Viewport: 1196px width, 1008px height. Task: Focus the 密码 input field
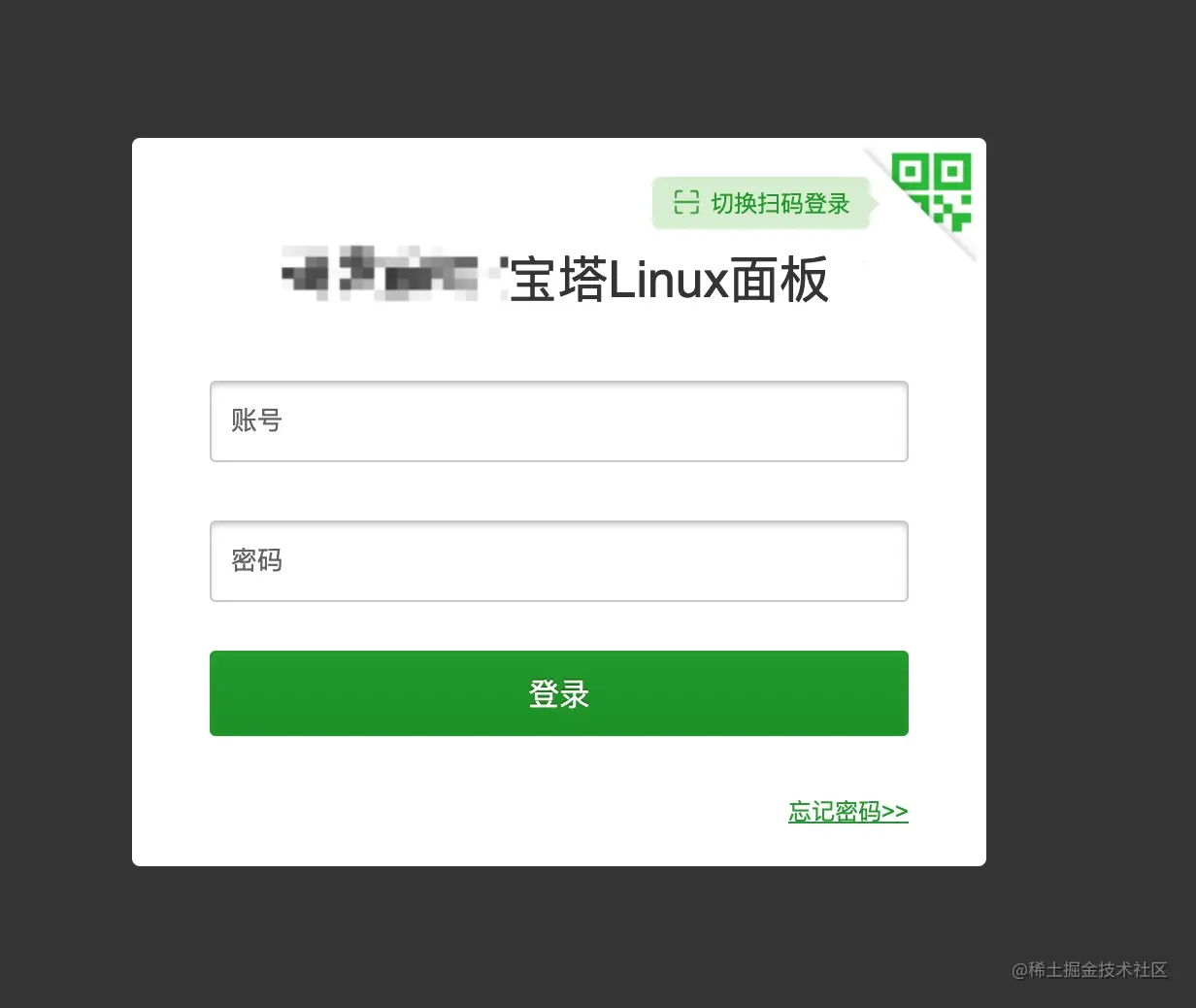tap(559, 561)
